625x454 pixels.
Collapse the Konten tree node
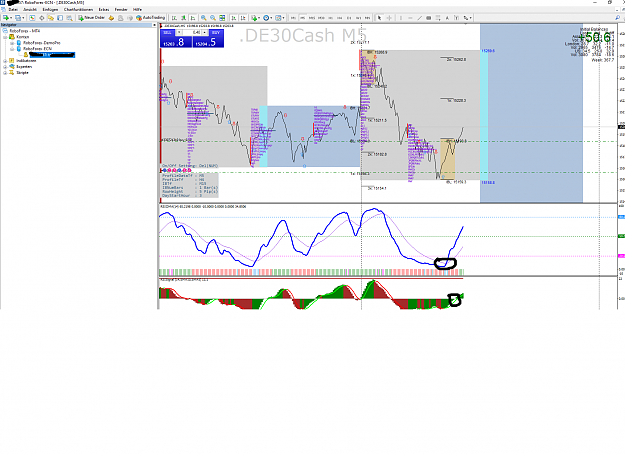(6, 37)
